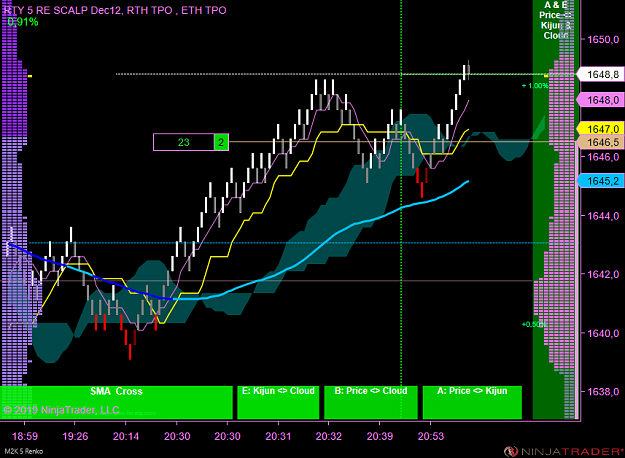Click the 0,91% percentage label

click(x=23, y=22)
